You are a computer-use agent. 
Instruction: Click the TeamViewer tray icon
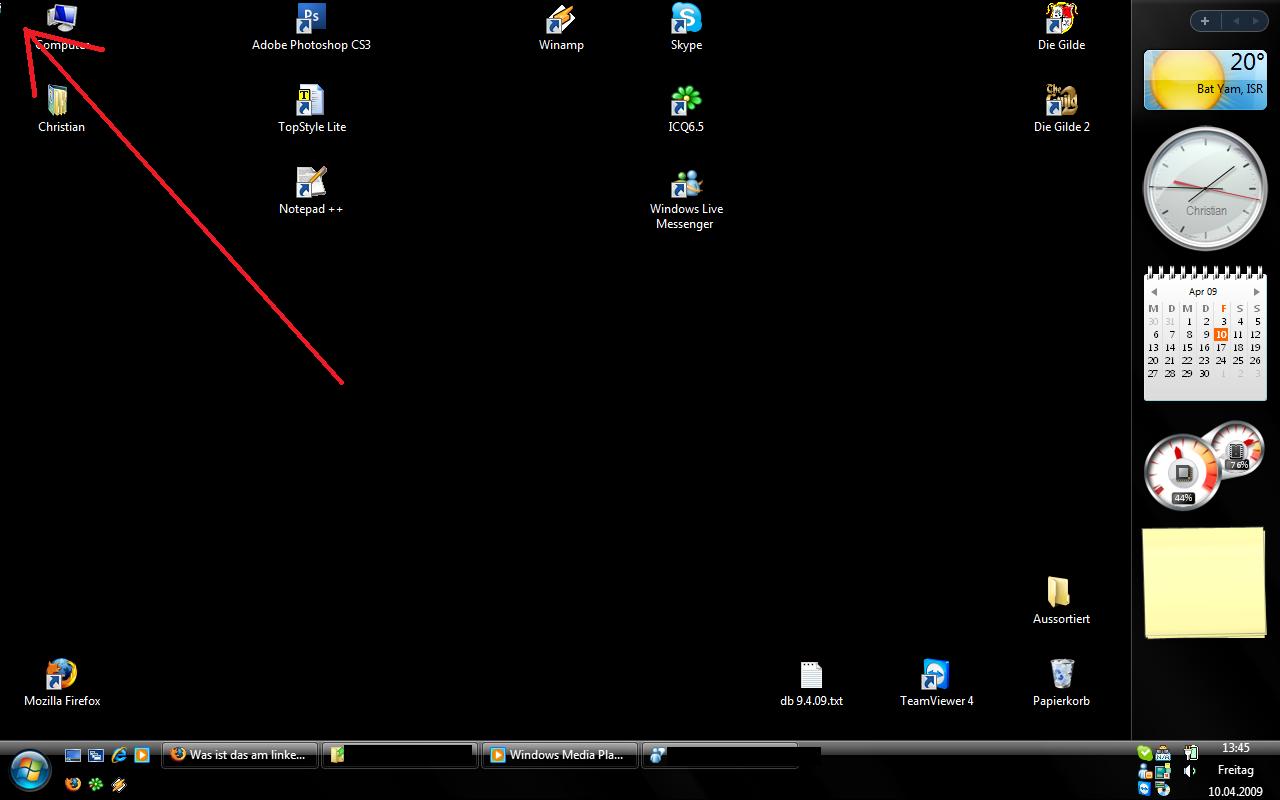tap(1144, 789)
